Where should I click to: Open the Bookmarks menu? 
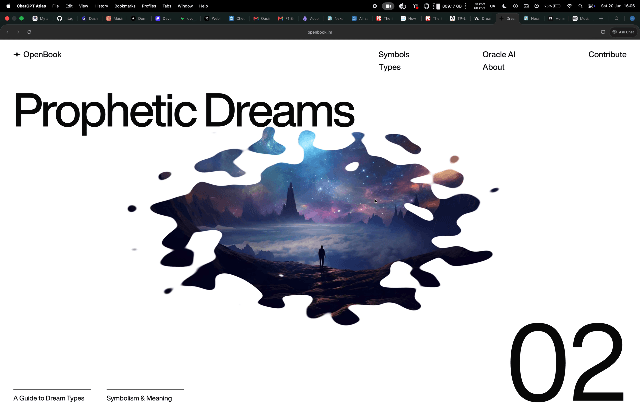[x=124, y=6]
